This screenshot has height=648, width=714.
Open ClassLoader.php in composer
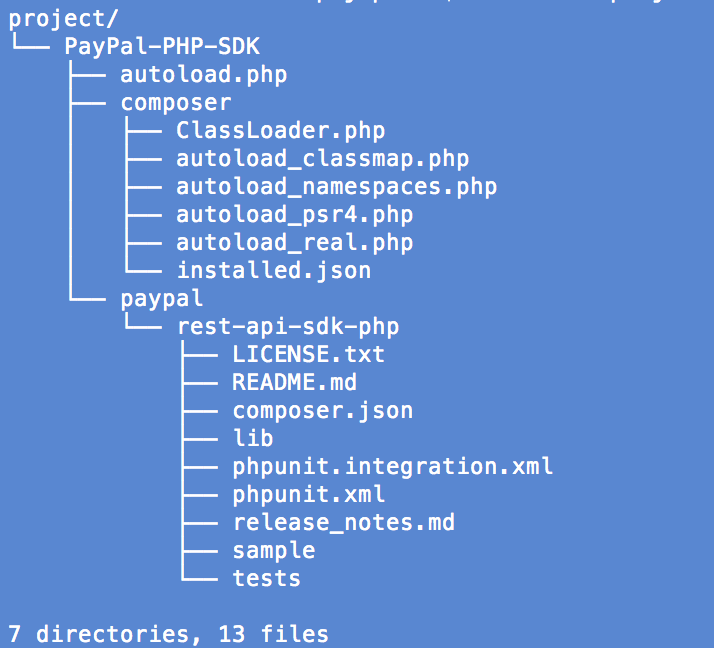(x=280, y=131)
